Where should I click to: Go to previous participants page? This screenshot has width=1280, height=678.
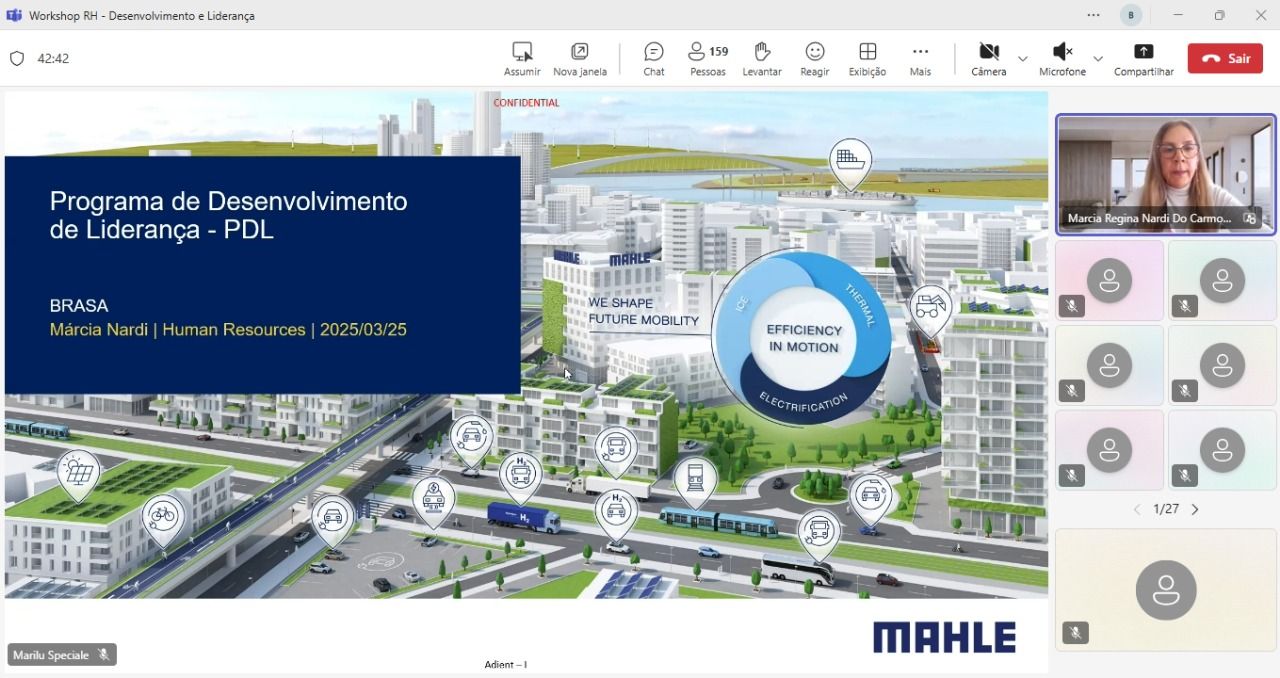point(1136,509)
